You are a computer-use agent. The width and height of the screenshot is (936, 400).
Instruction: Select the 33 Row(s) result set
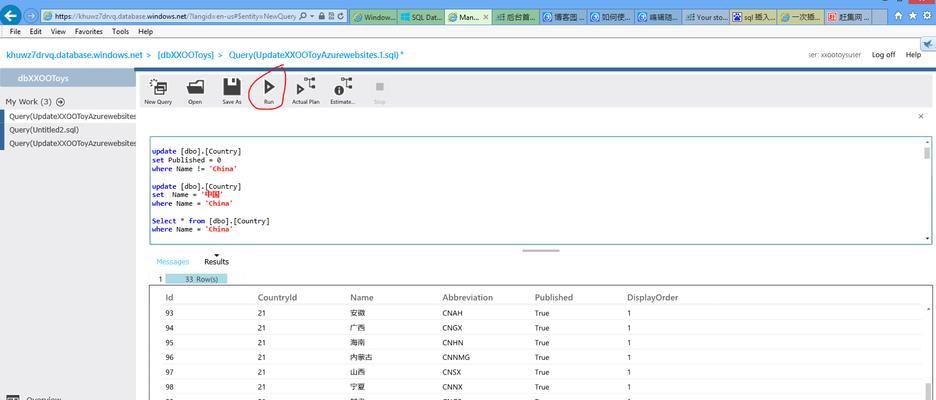click(196, 279)
